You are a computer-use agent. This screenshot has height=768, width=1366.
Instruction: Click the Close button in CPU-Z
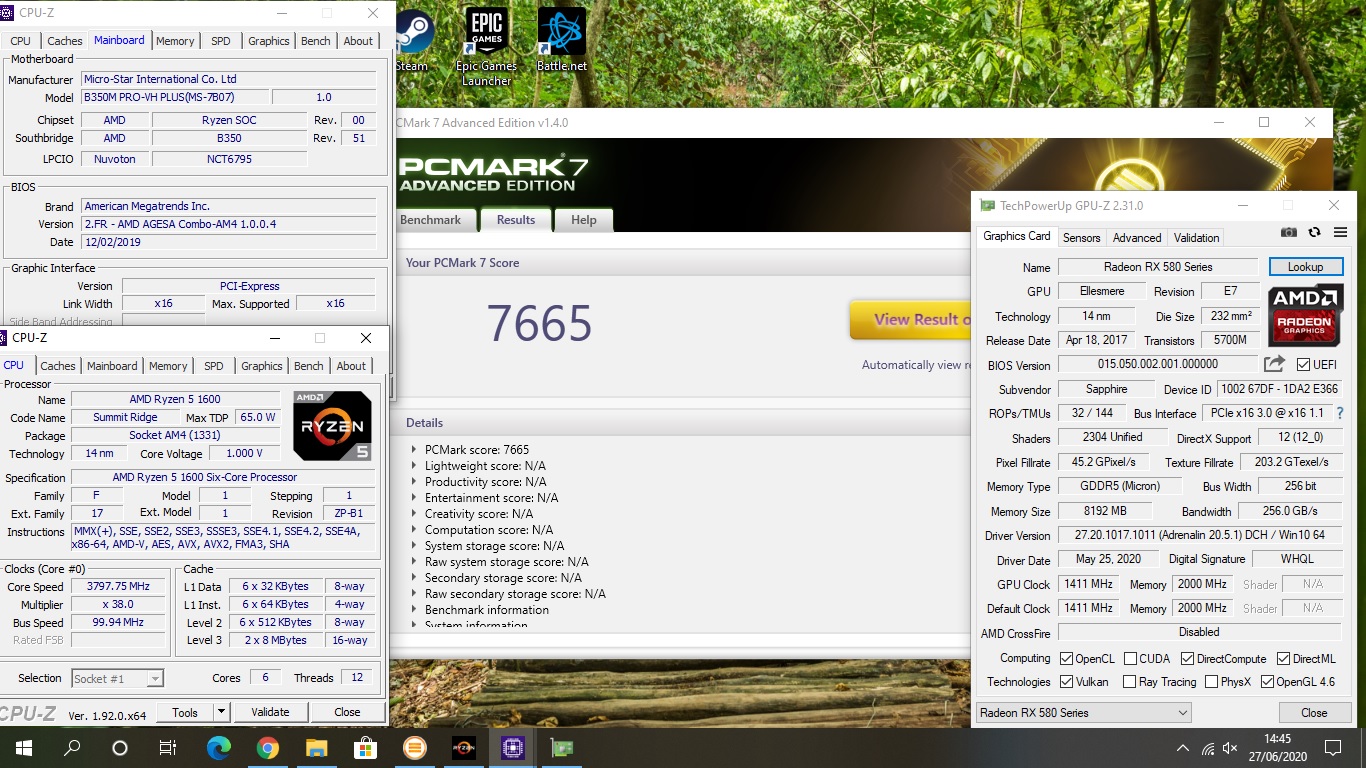(347, 712)
